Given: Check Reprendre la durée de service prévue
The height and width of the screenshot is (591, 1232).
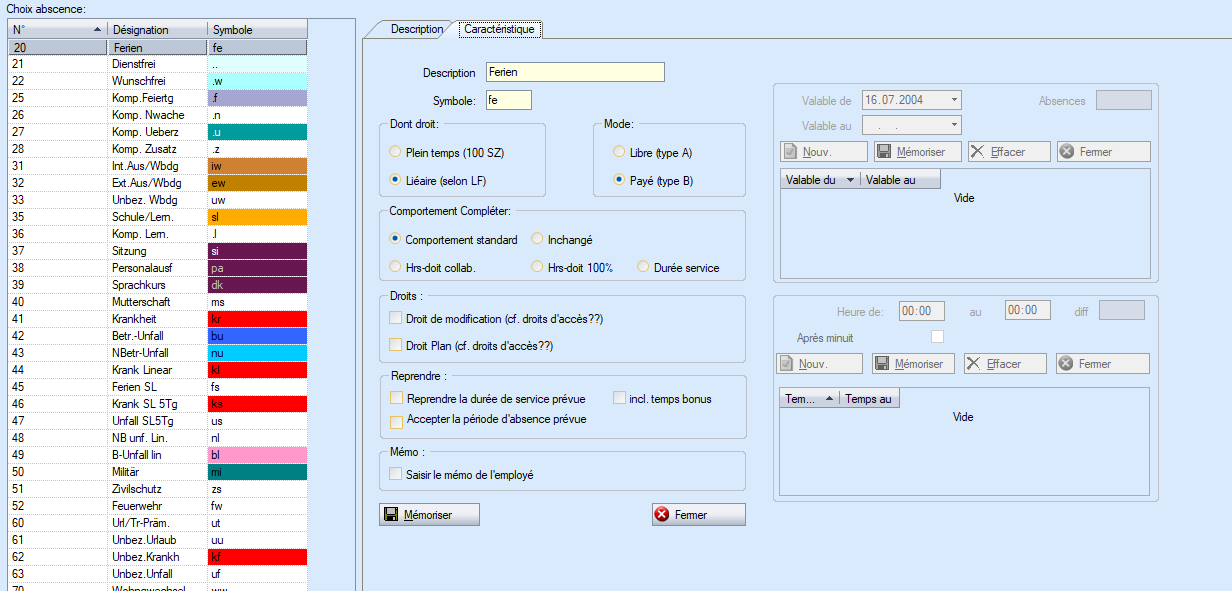Looking at the screenshot, I should click(x=396, y=398).
